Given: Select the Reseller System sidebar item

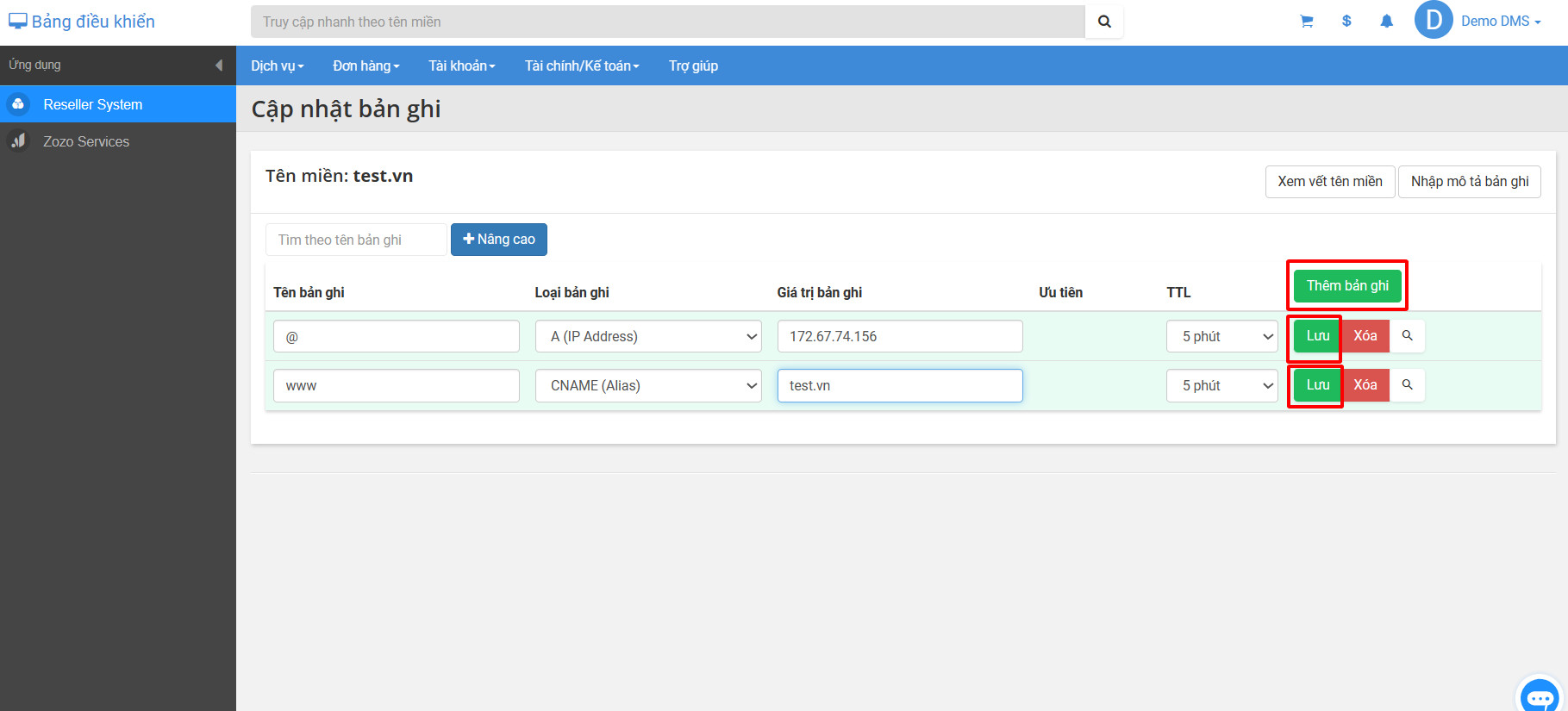Looking at the screenshot, I should pos(118,104).
